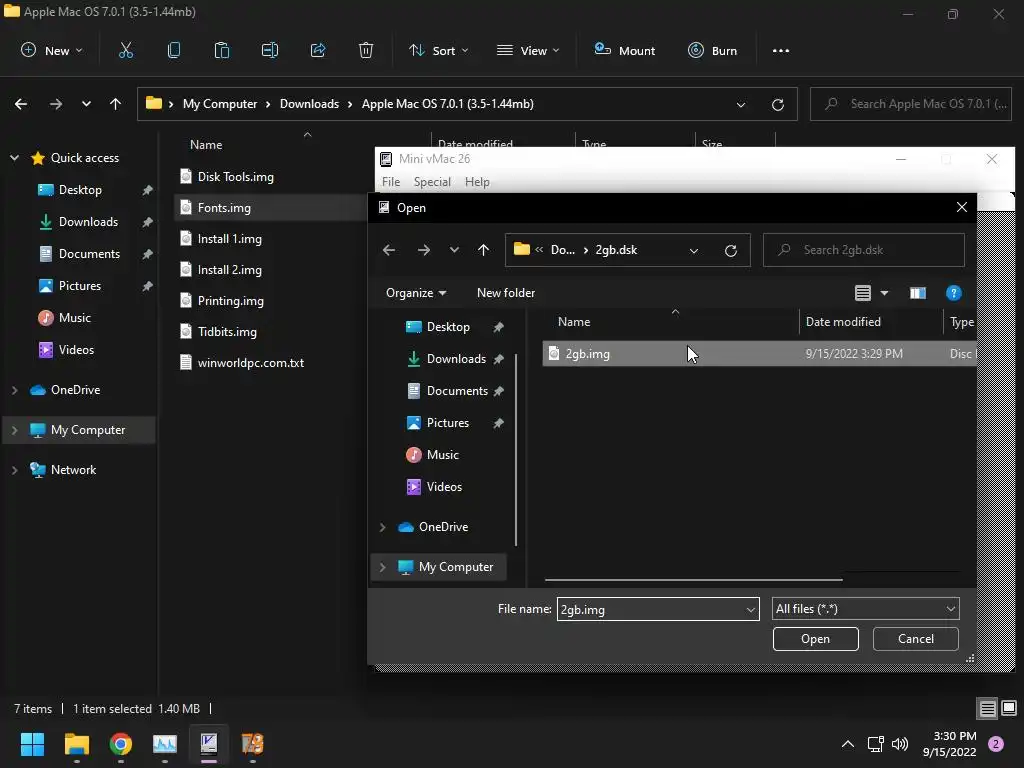This screenshot has width=1024, height=768.
Task: Launch Google Chrome from the taskbar
Action: (120, 744)
